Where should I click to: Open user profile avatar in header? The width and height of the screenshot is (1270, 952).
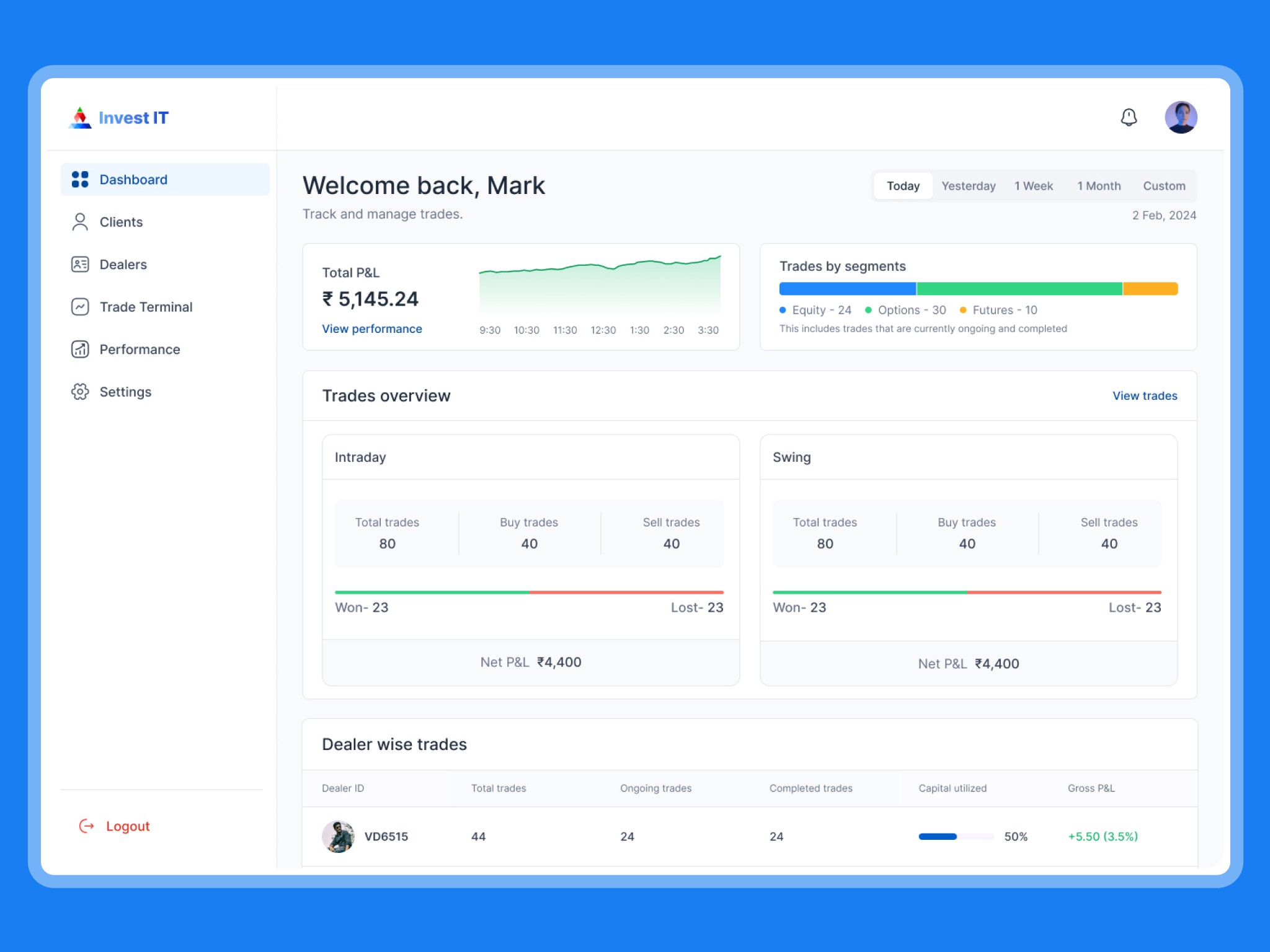point(1181,117)
